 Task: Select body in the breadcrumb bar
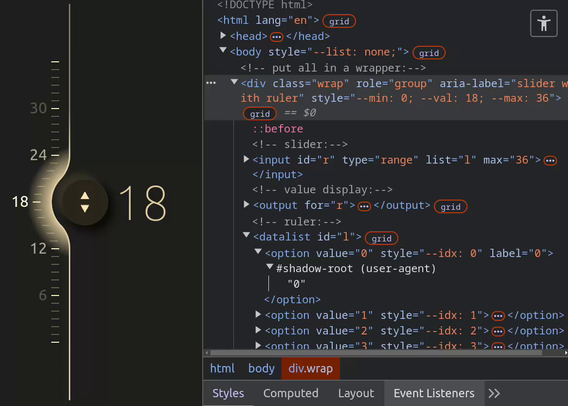261,368
